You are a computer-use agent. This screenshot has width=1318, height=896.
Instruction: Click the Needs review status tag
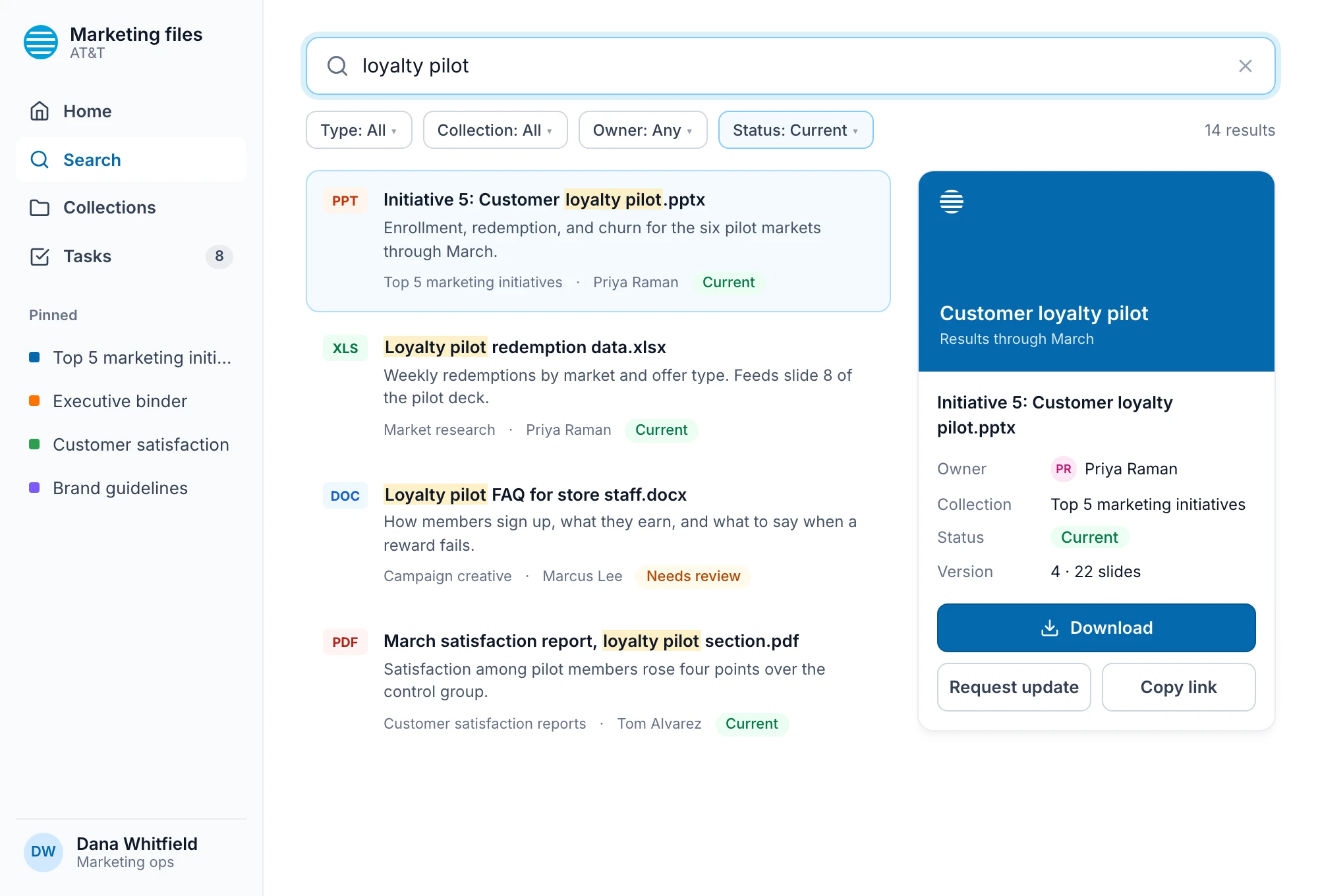[x=693, y=576]
